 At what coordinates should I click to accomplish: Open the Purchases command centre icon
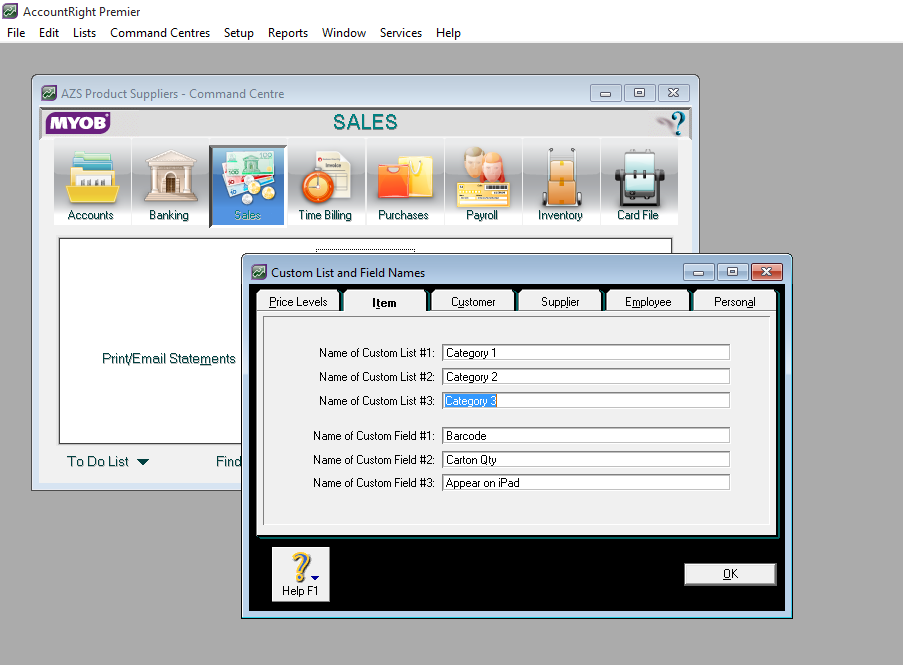(404, 183)
